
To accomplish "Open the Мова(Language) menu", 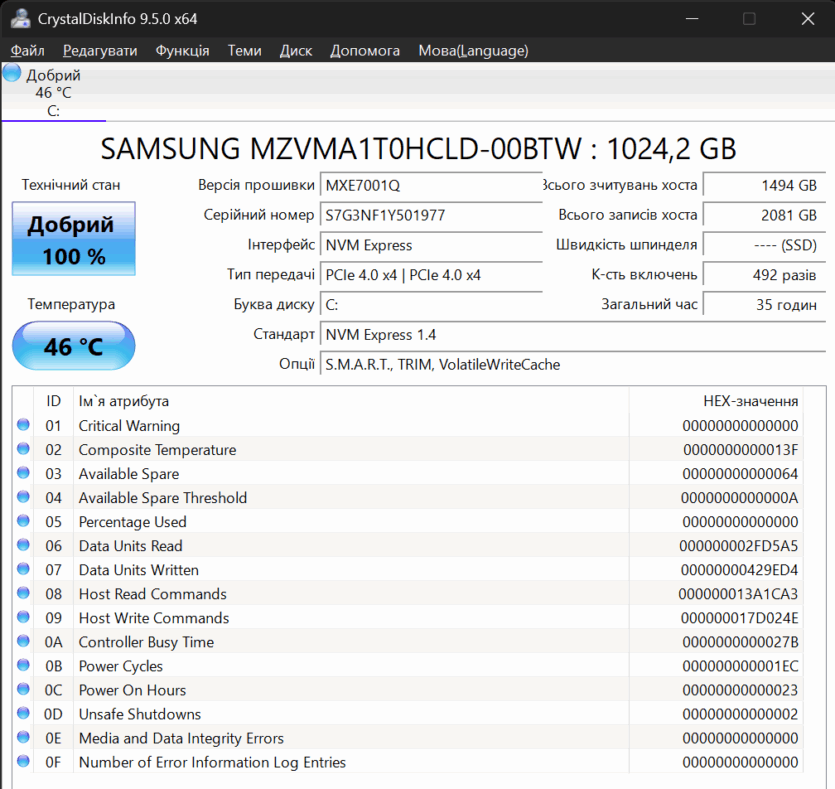I will (473, 50).
